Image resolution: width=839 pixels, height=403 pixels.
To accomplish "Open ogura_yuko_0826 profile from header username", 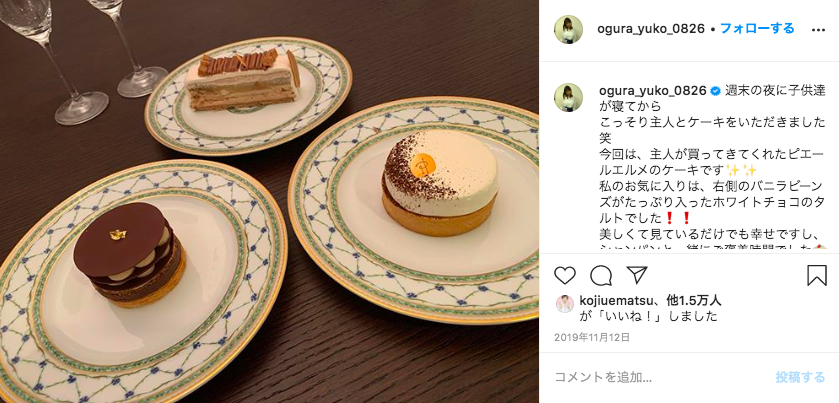I will (651, 29).
